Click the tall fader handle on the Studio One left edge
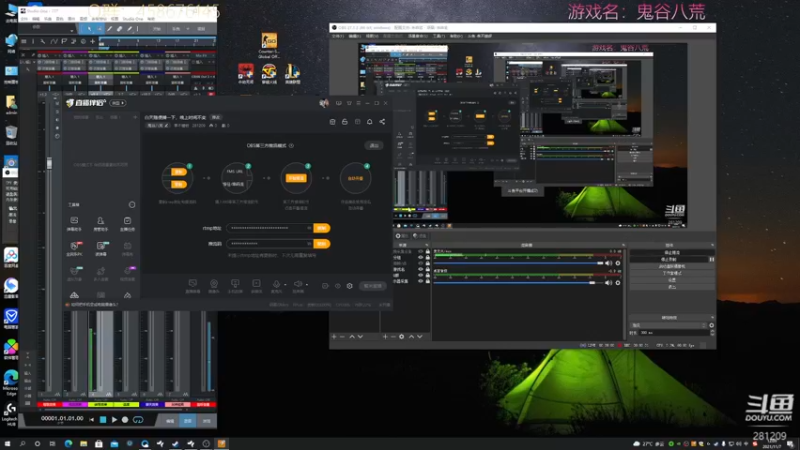 [49, 163]
